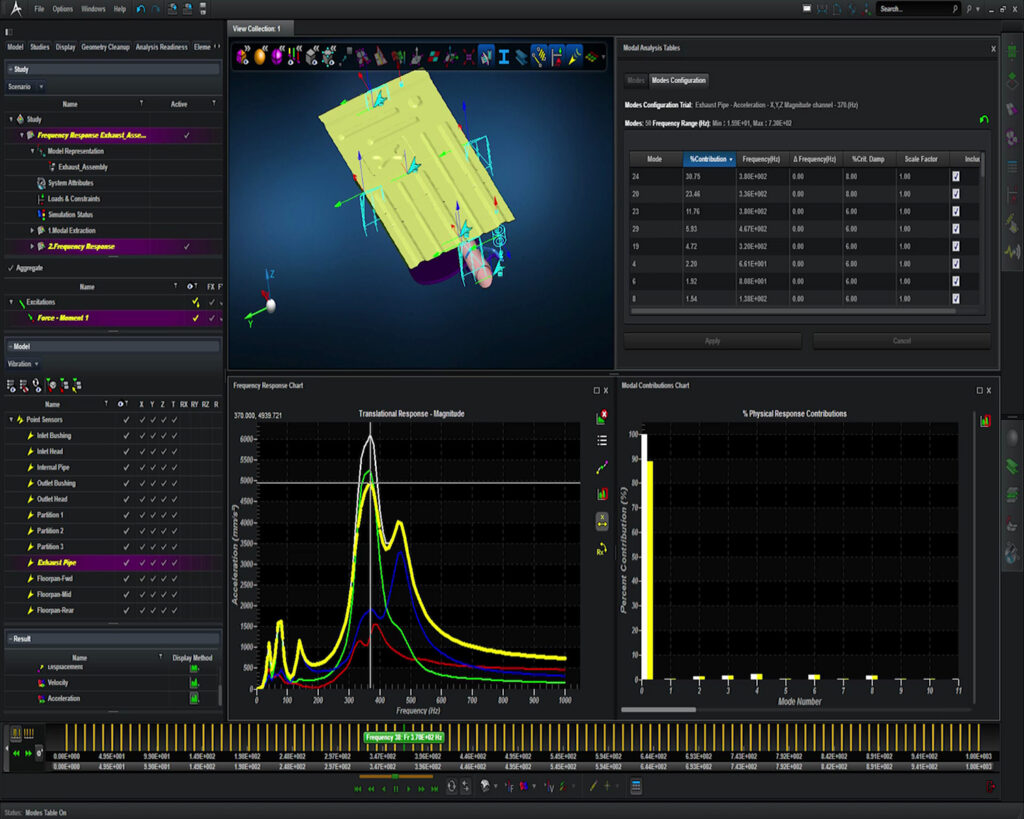
Task: Click undo arrow in top menu bar
Action: click(x=140, y=9)
